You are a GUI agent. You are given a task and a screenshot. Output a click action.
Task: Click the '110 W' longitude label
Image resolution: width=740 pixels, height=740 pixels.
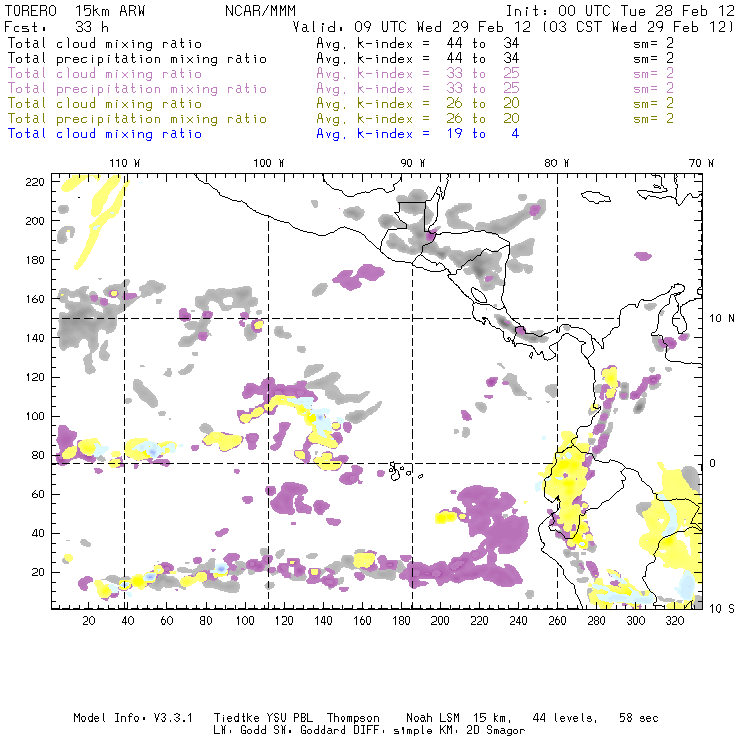[125, 163]
